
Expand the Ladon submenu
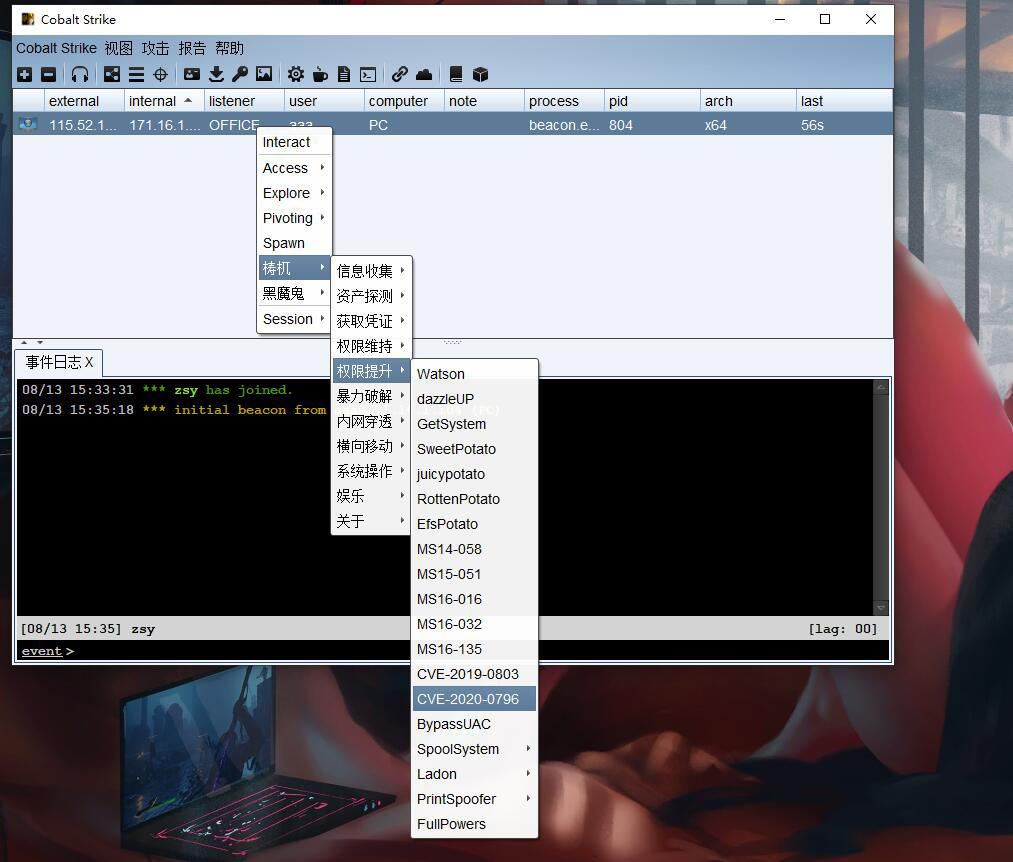pos(474,774)
